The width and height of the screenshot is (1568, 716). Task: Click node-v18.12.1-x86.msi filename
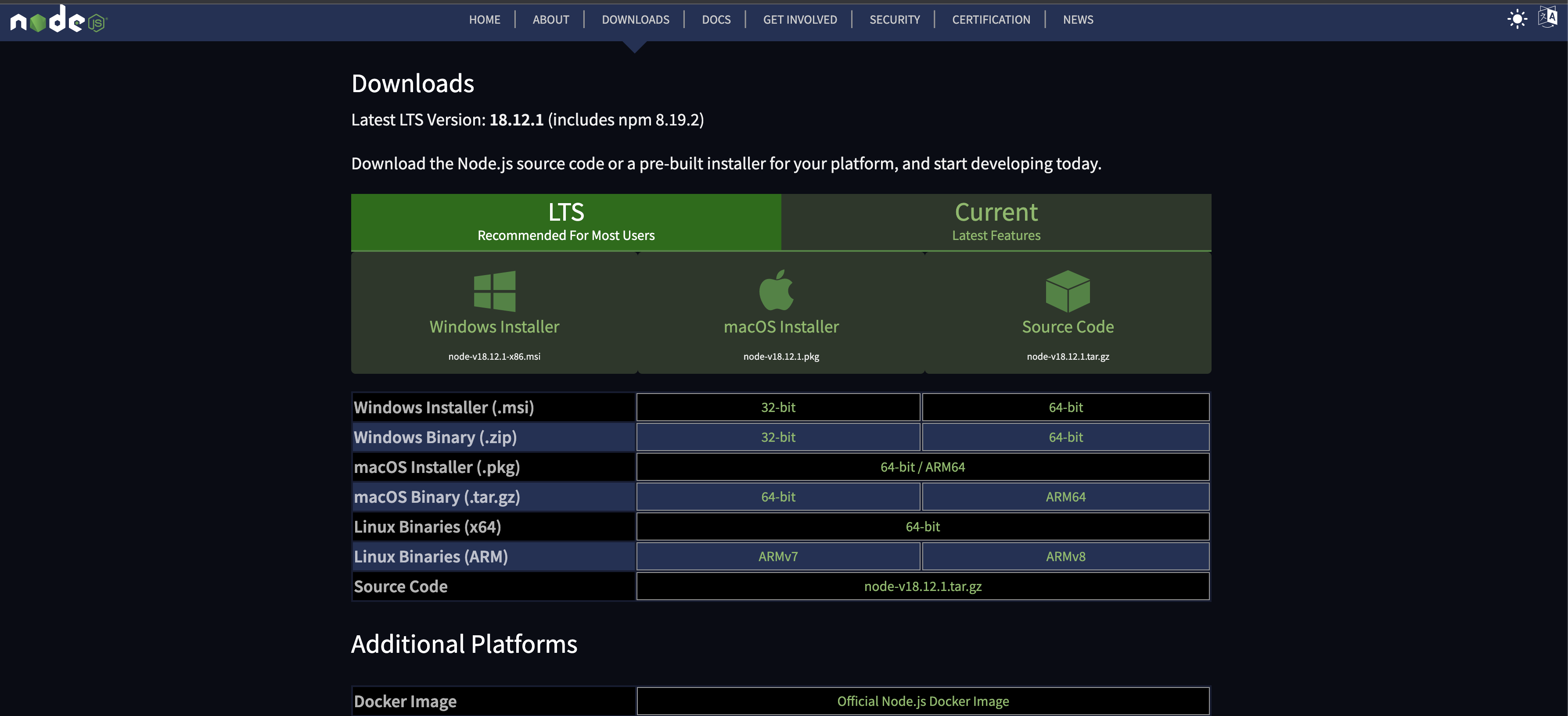pos(494,357)
